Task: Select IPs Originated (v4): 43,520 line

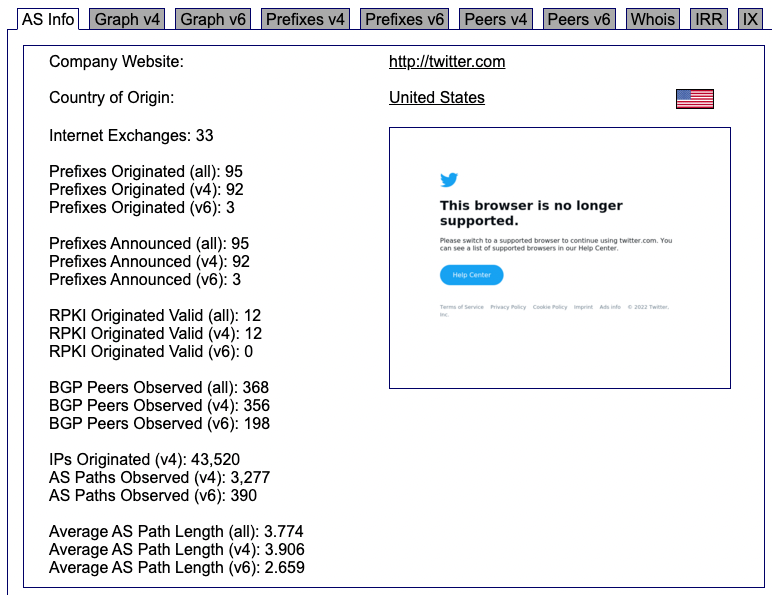Action: (144, 459)
